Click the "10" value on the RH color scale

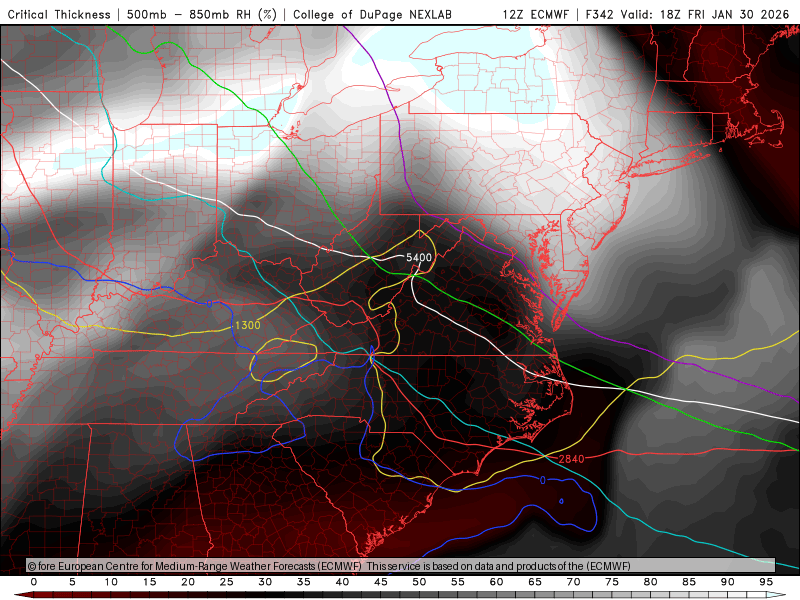(x=111, y=582)
